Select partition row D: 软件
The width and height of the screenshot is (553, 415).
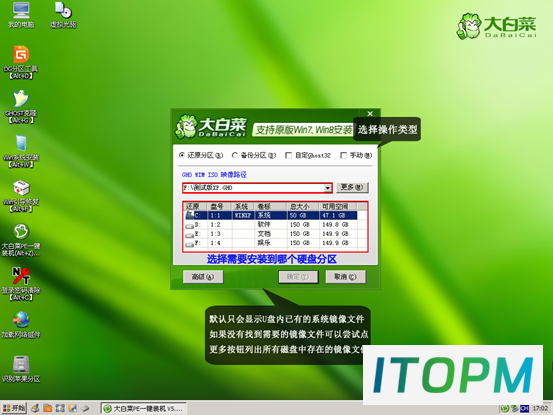(271, 225)
